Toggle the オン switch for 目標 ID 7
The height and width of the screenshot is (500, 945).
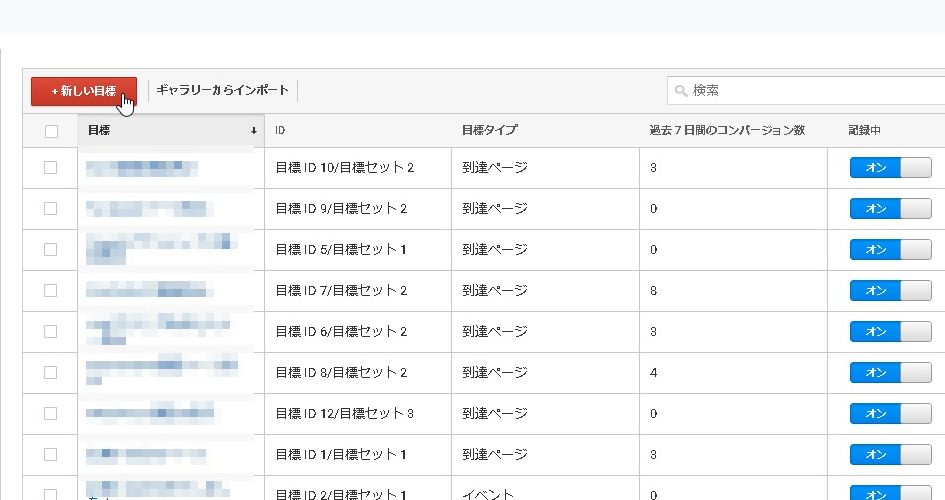pyautogui.click(x=889, y=291)
